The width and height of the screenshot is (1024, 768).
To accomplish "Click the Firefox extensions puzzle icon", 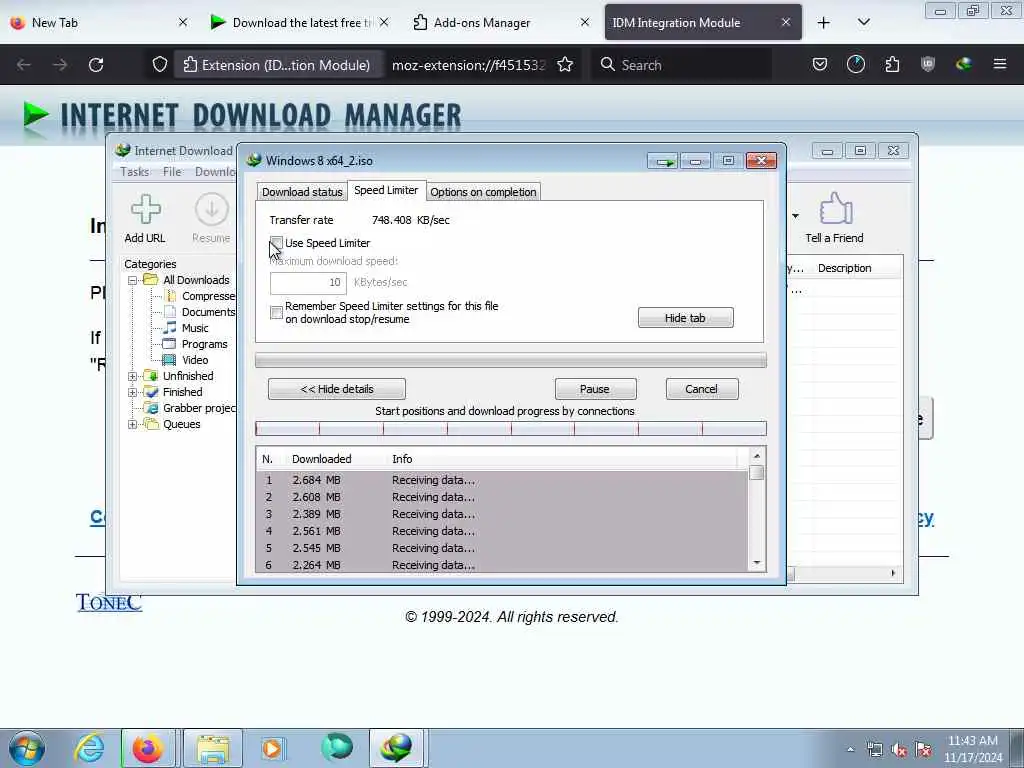I will pos(892,65).
